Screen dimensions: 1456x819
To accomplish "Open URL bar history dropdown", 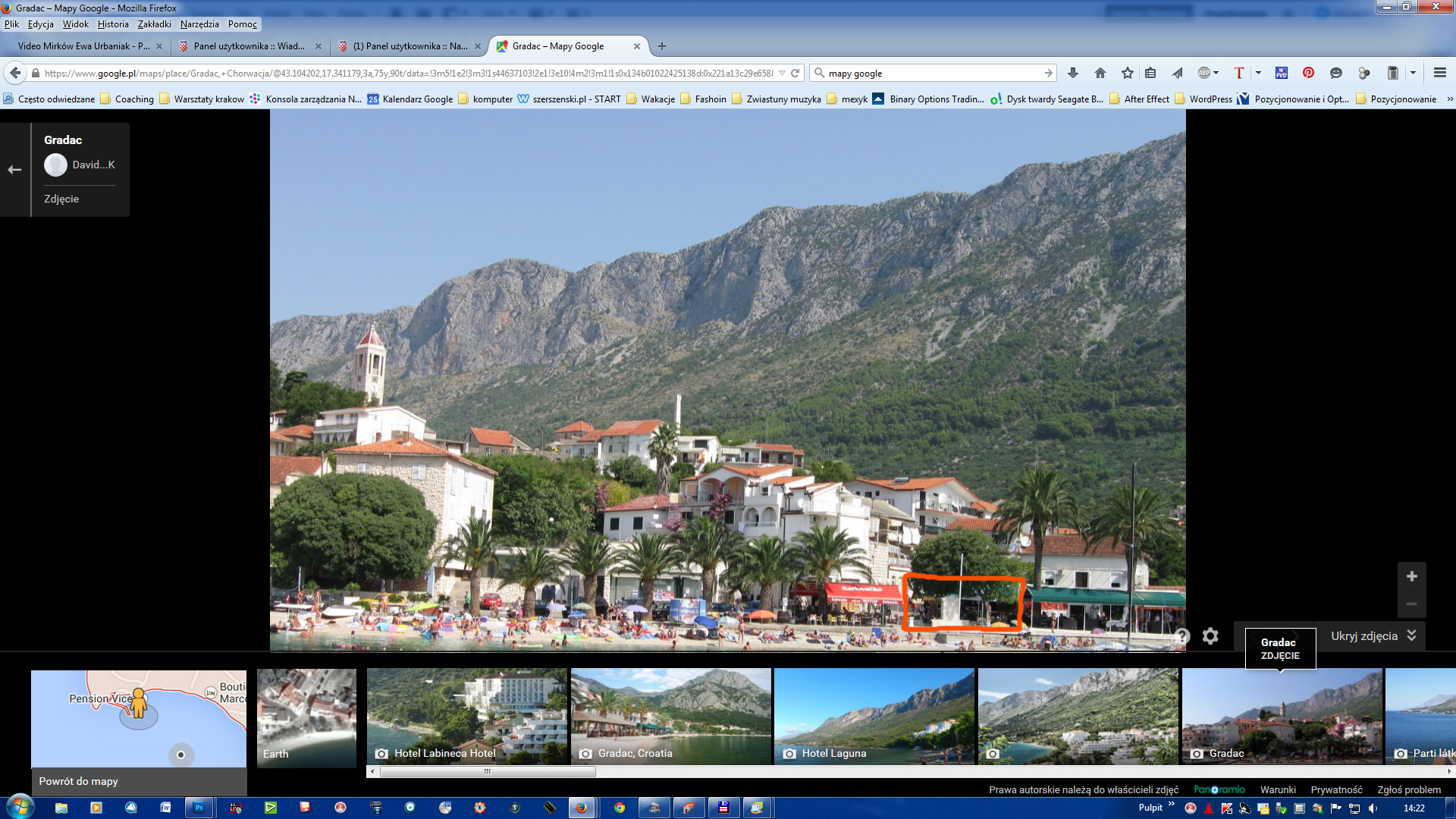I will (782, 74).
